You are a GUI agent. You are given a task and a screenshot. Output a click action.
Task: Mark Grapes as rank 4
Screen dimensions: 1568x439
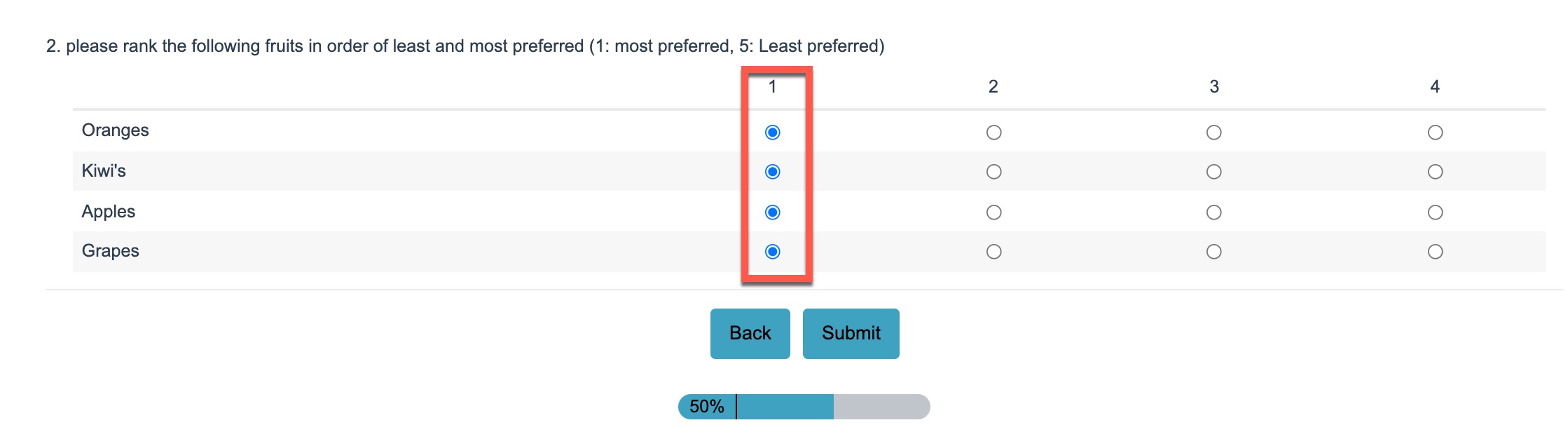click(1435, 252)
